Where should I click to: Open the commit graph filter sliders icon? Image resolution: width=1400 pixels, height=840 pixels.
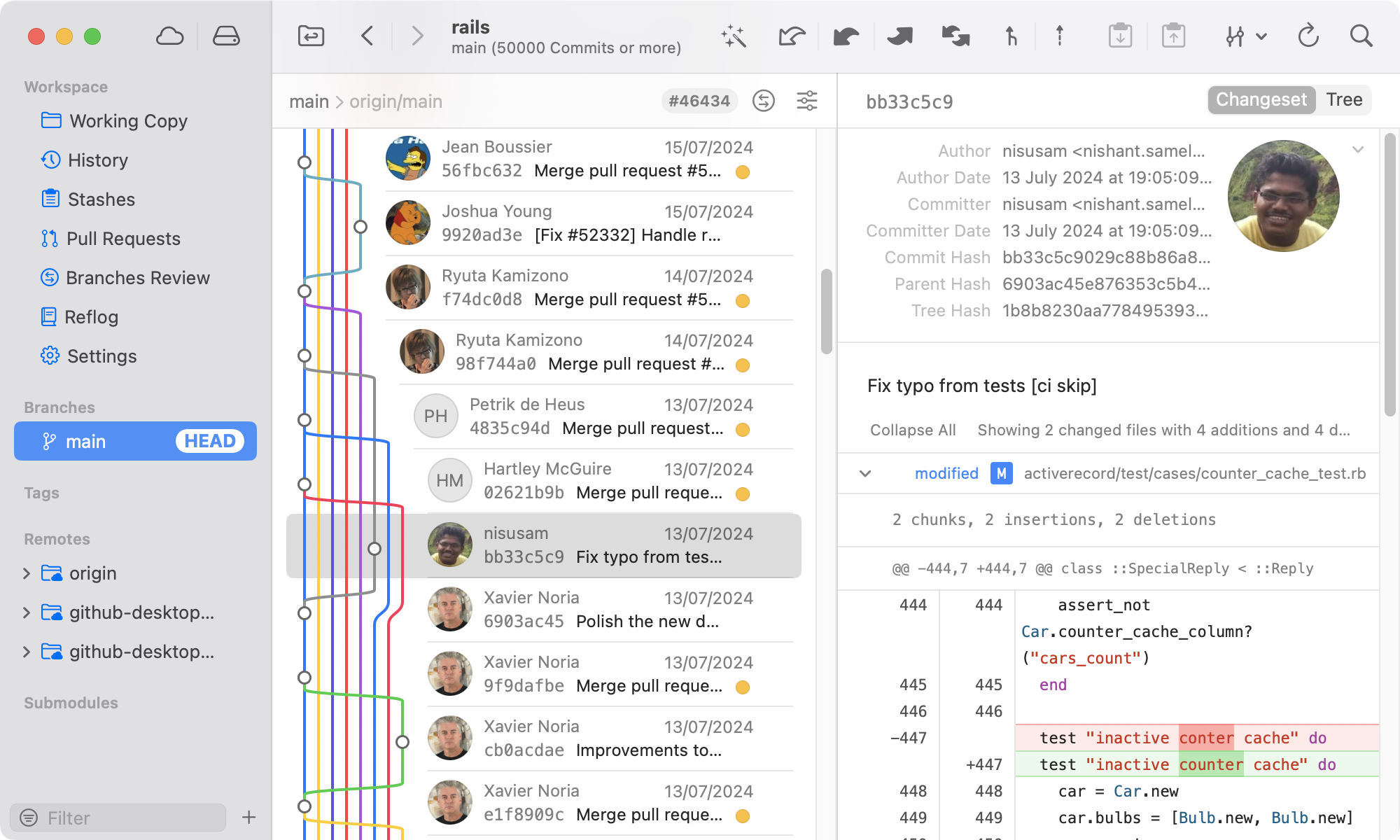point(807,101)
